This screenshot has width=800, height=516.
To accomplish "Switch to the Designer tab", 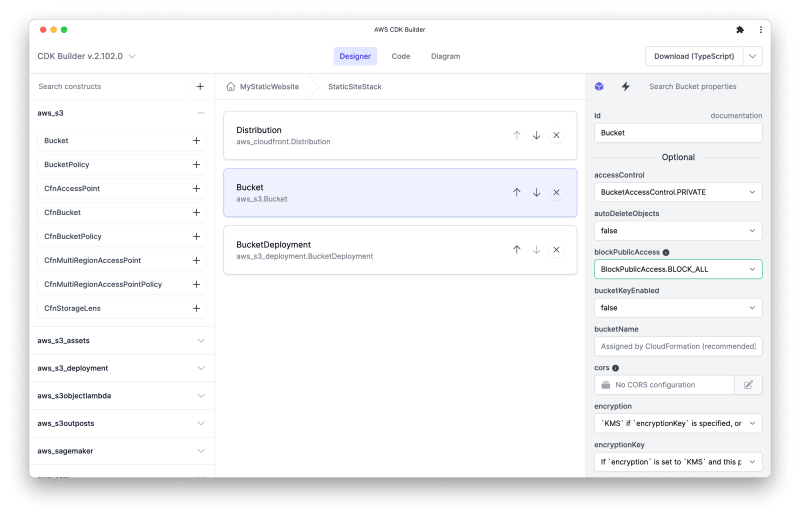I will (355, 56).
